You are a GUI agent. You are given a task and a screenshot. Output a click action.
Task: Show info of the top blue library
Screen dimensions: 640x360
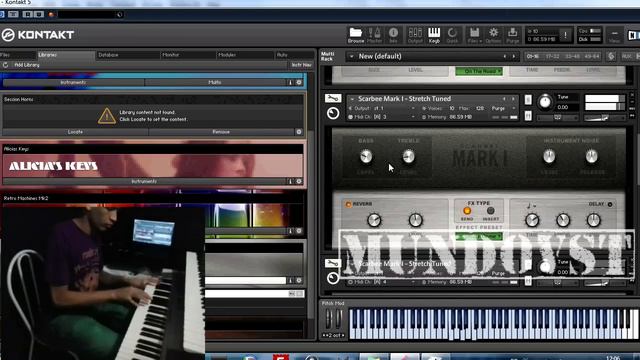pyautogui.click(x=291, y=82)
